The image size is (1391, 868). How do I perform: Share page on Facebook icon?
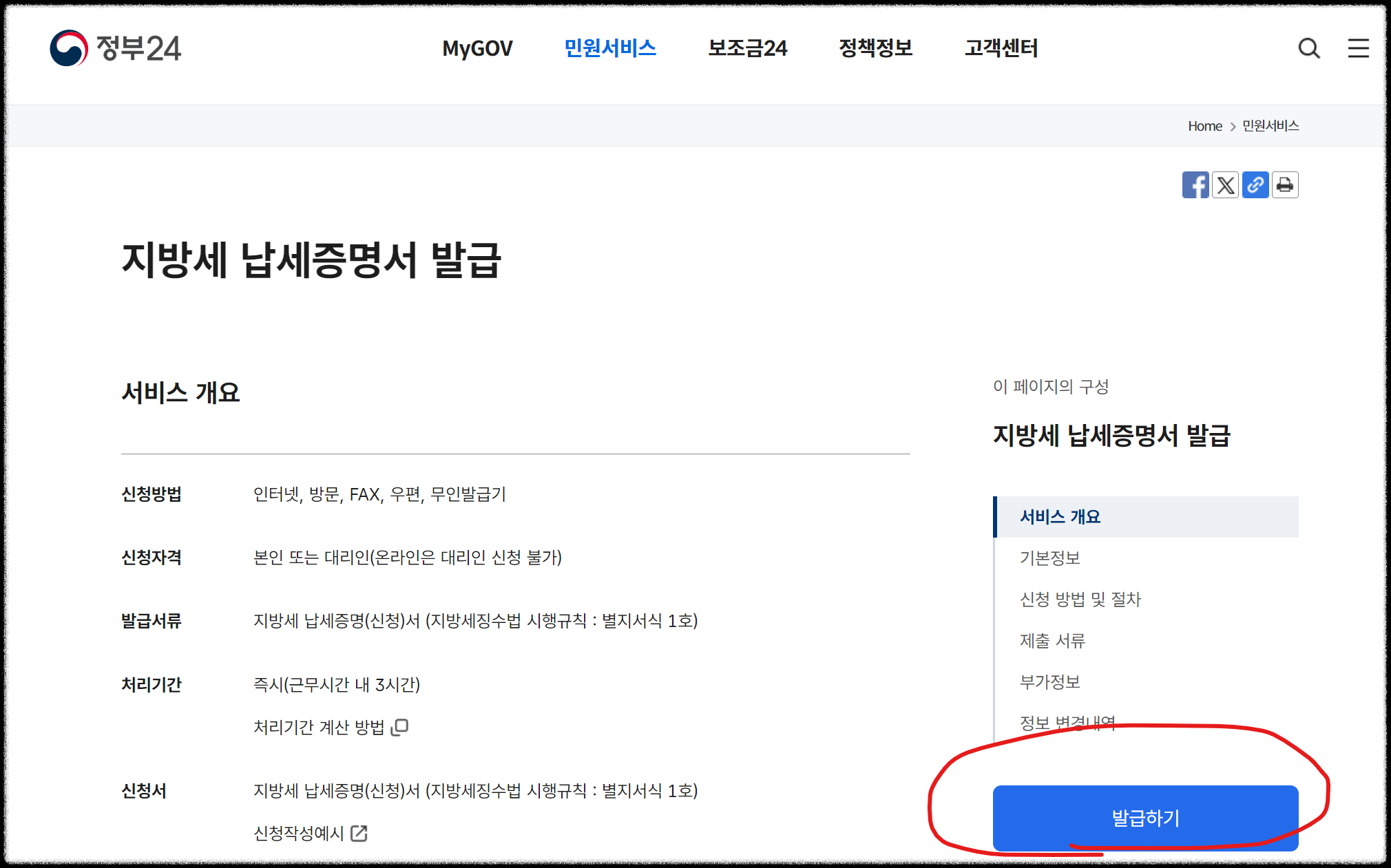[x=1195, y=185]
